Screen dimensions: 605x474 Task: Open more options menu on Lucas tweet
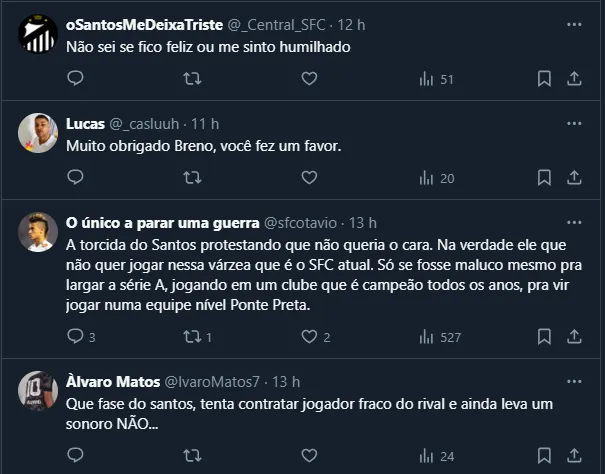(x=574, y=123)
